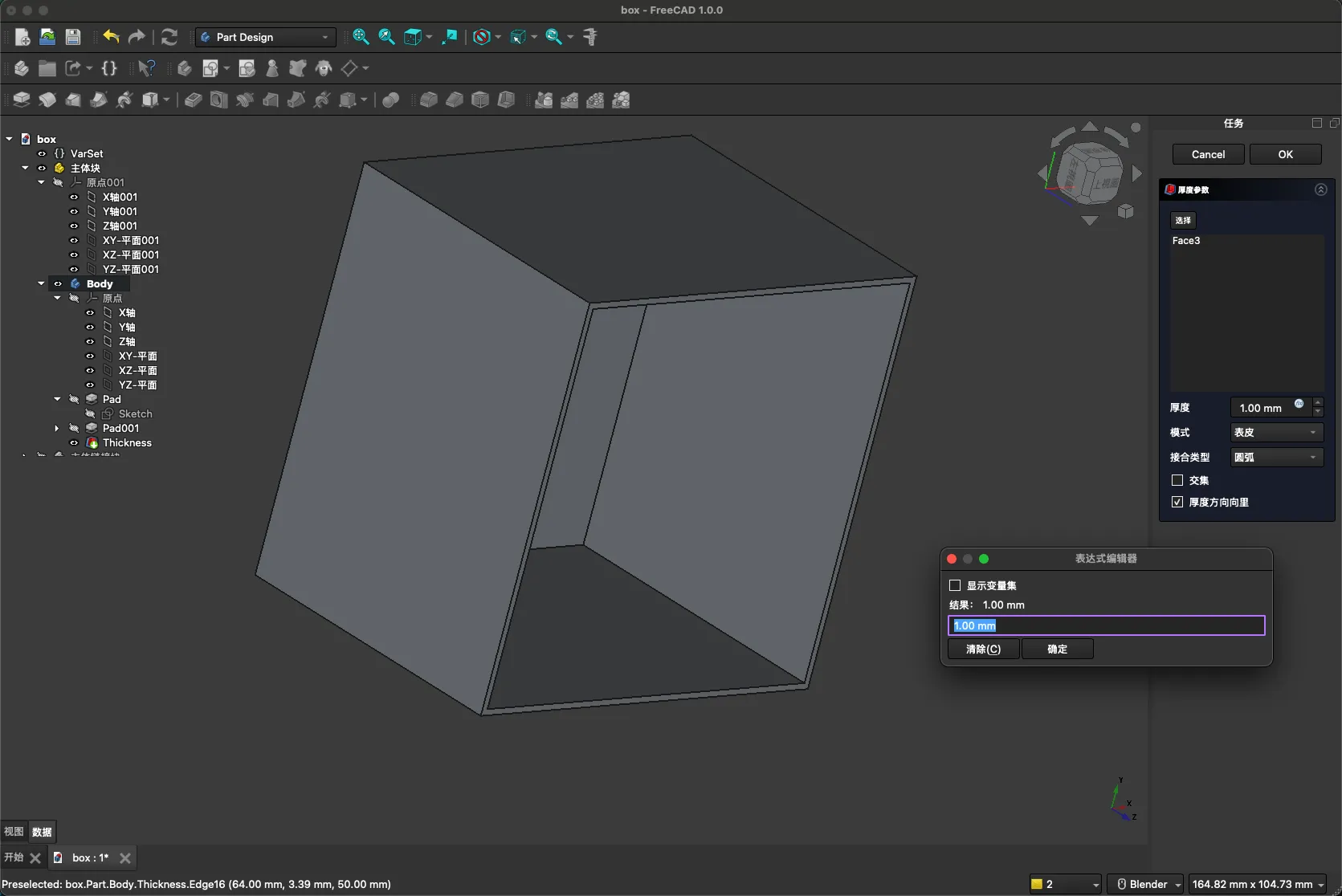Click the What's This help cursor icon
Image resolution: width=1342 pixels, height=896 pixels.
click(x=146, y=68)
